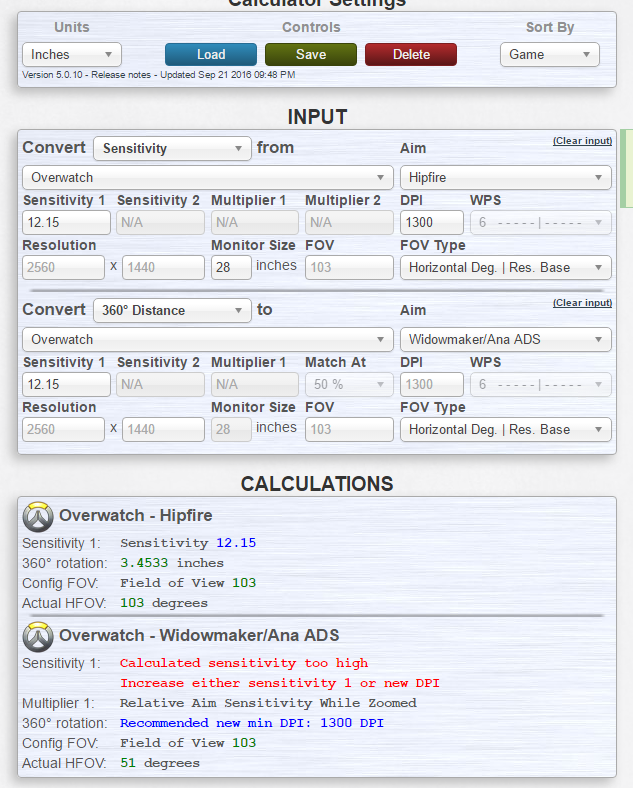Open the source game dropdown under Convert from
This screenshot has height=788, width=633.
[207, 177]
